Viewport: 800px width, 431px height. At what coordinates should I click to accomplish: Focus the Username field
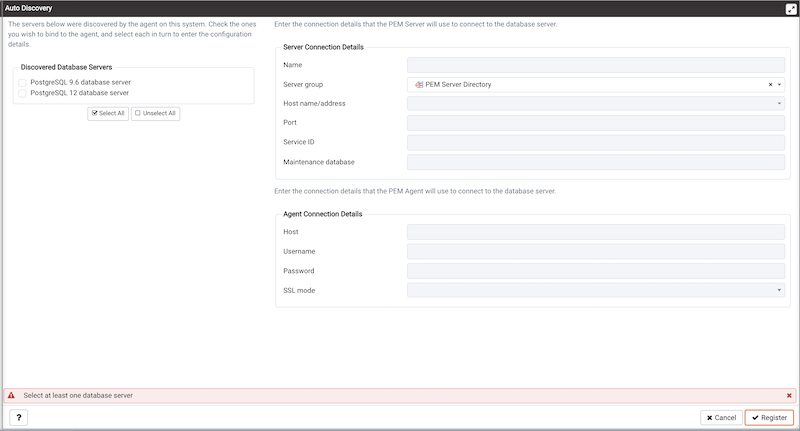tap(596, 251)
